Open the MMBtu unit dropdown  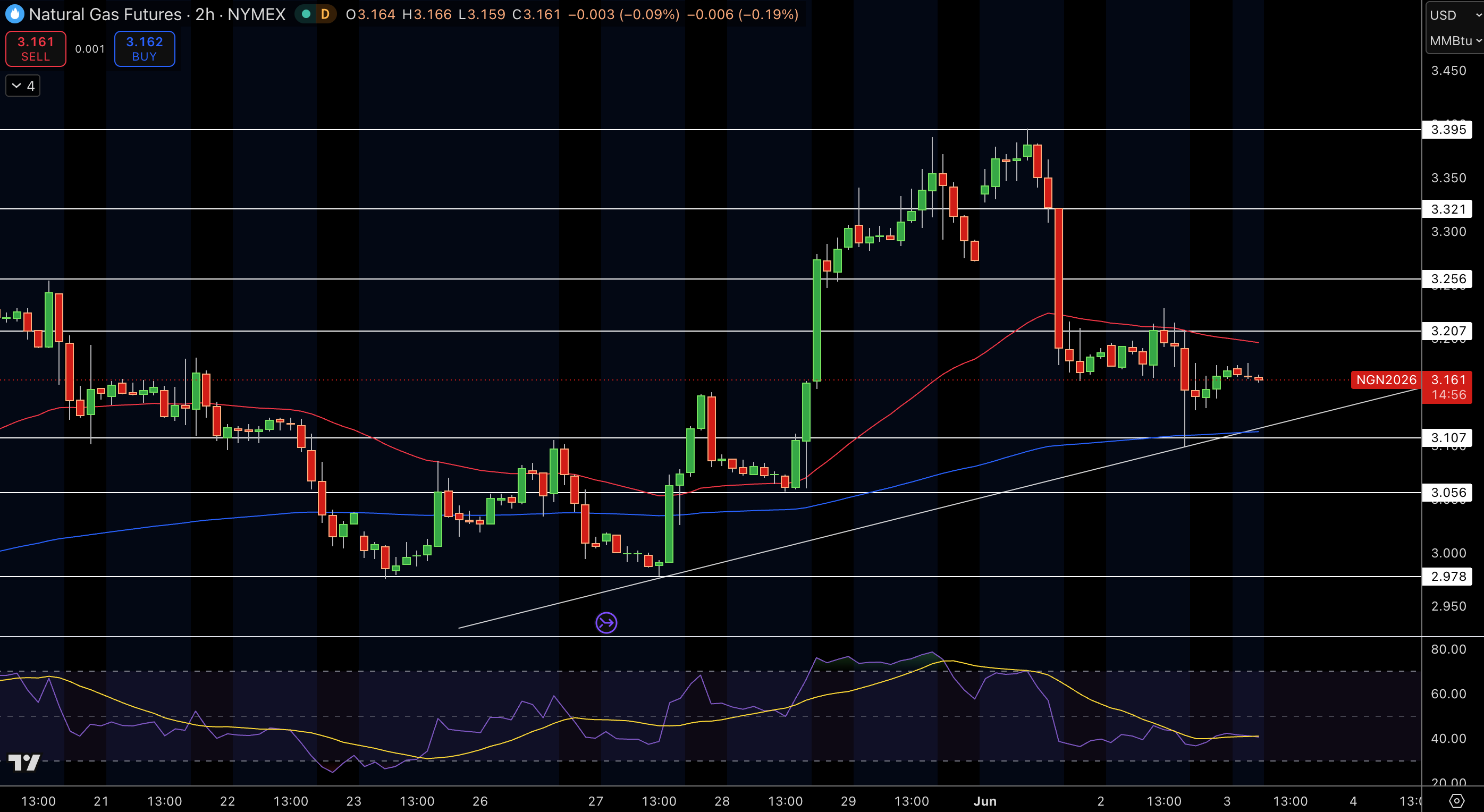click(1455, 41)
